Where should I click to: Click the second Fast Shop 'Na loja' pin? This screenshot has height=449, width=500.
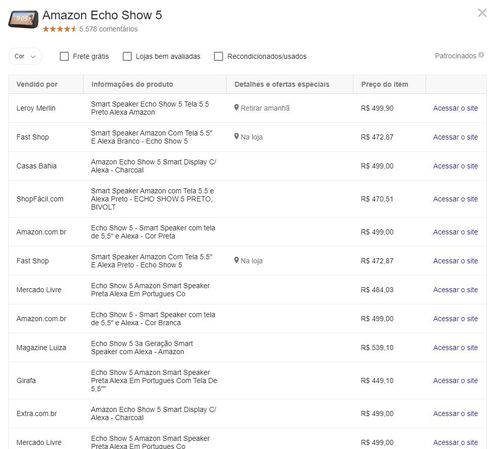tap(236, 260)
